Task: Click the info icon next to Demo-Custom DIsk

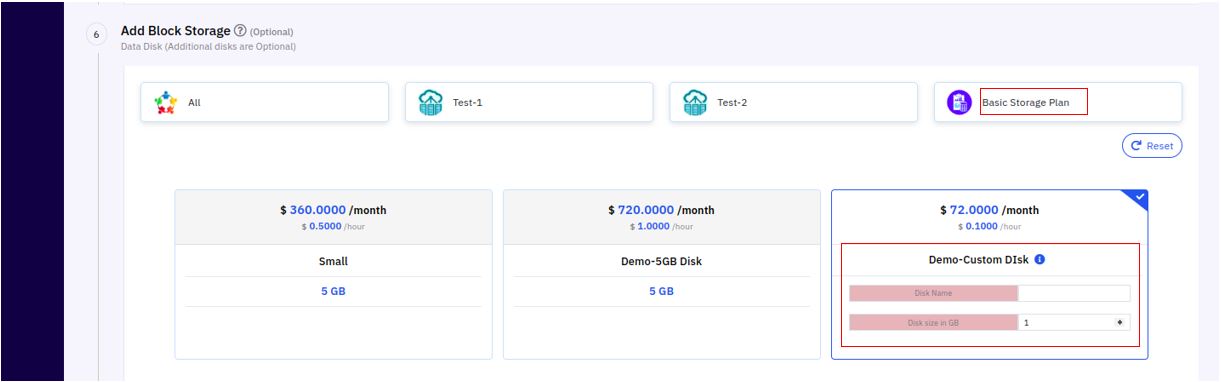Action: coord(1040,260)
